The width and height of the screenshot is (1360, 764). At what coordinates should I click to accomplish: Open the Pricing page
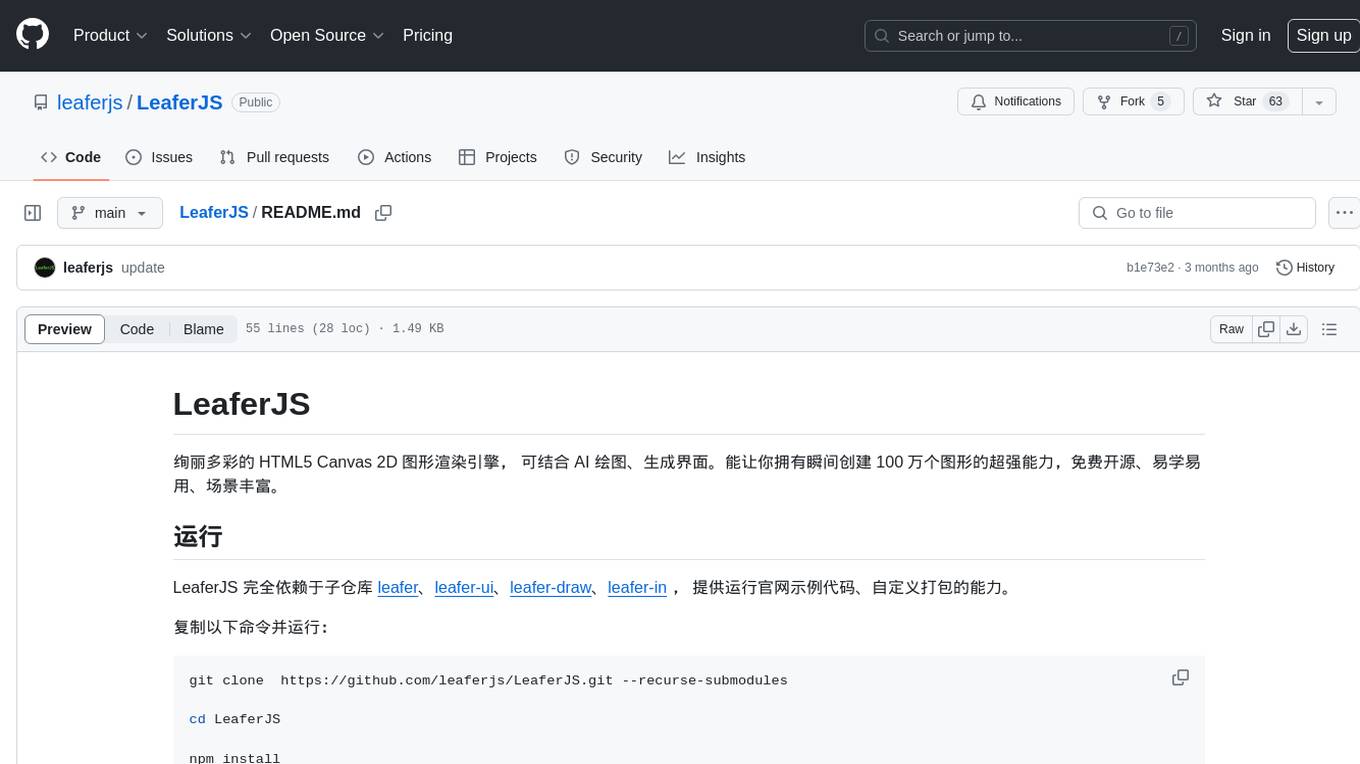pyautogui.click(x=427, y=35)
